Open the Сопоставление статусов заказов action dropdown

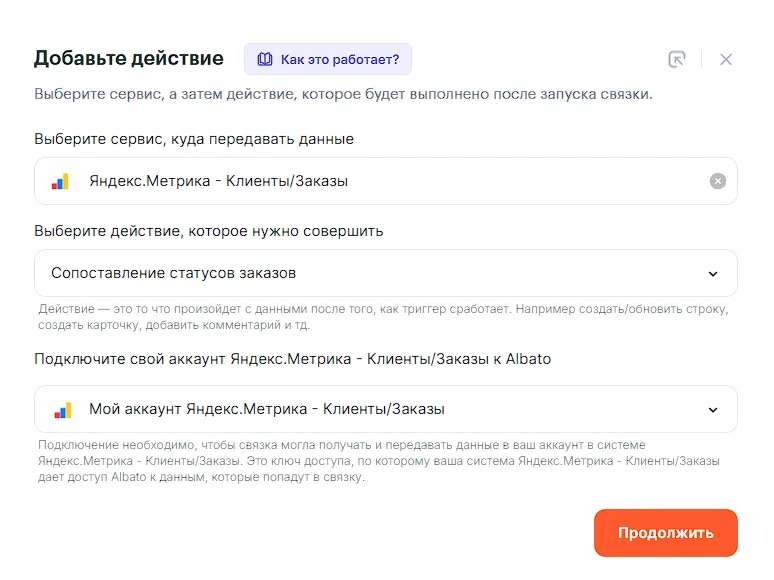pyautogui.click(x=386, y=273)
